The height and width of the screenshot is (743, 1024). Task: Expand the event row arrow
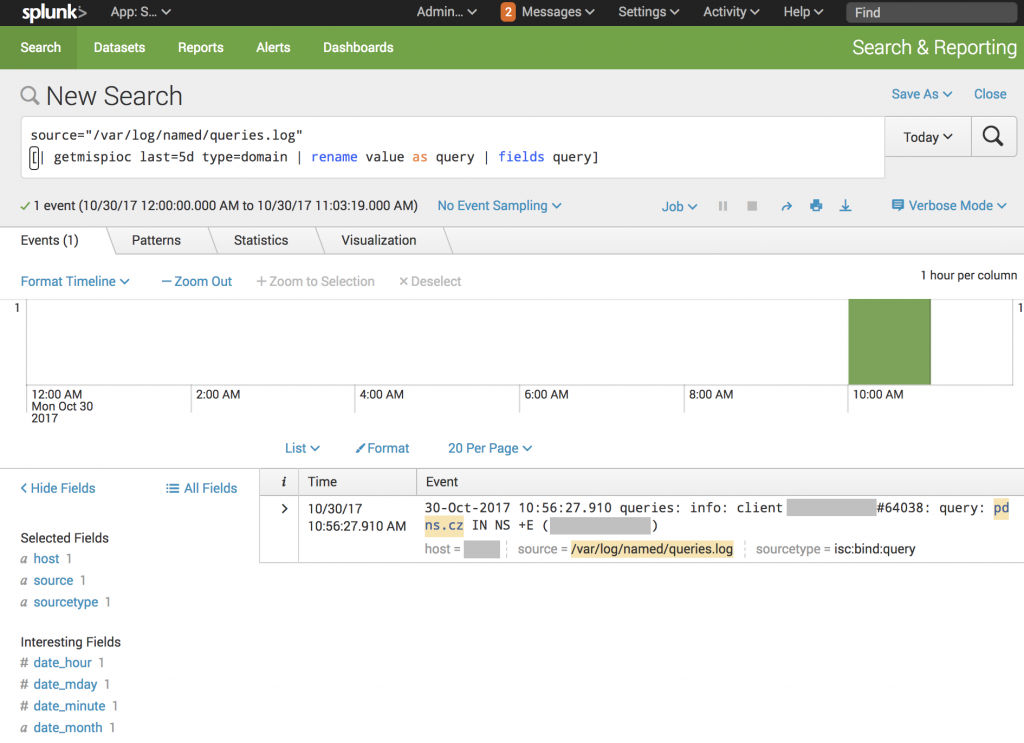284,509
